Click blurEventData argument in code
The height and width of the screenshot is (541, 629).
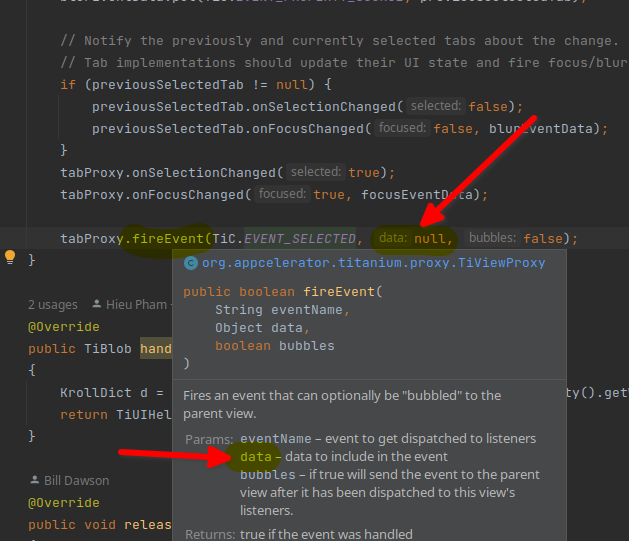[x=540, y=129]
